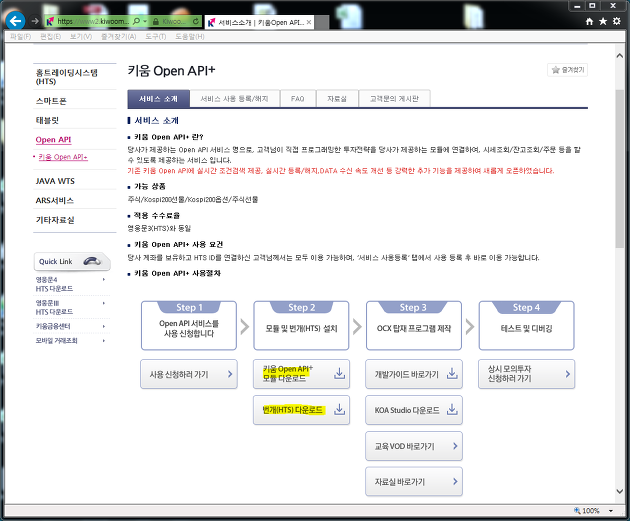Click the Step 3 OCX 탑재 프로그램 제작 box
Screen dimensions: 630x521
414,326
